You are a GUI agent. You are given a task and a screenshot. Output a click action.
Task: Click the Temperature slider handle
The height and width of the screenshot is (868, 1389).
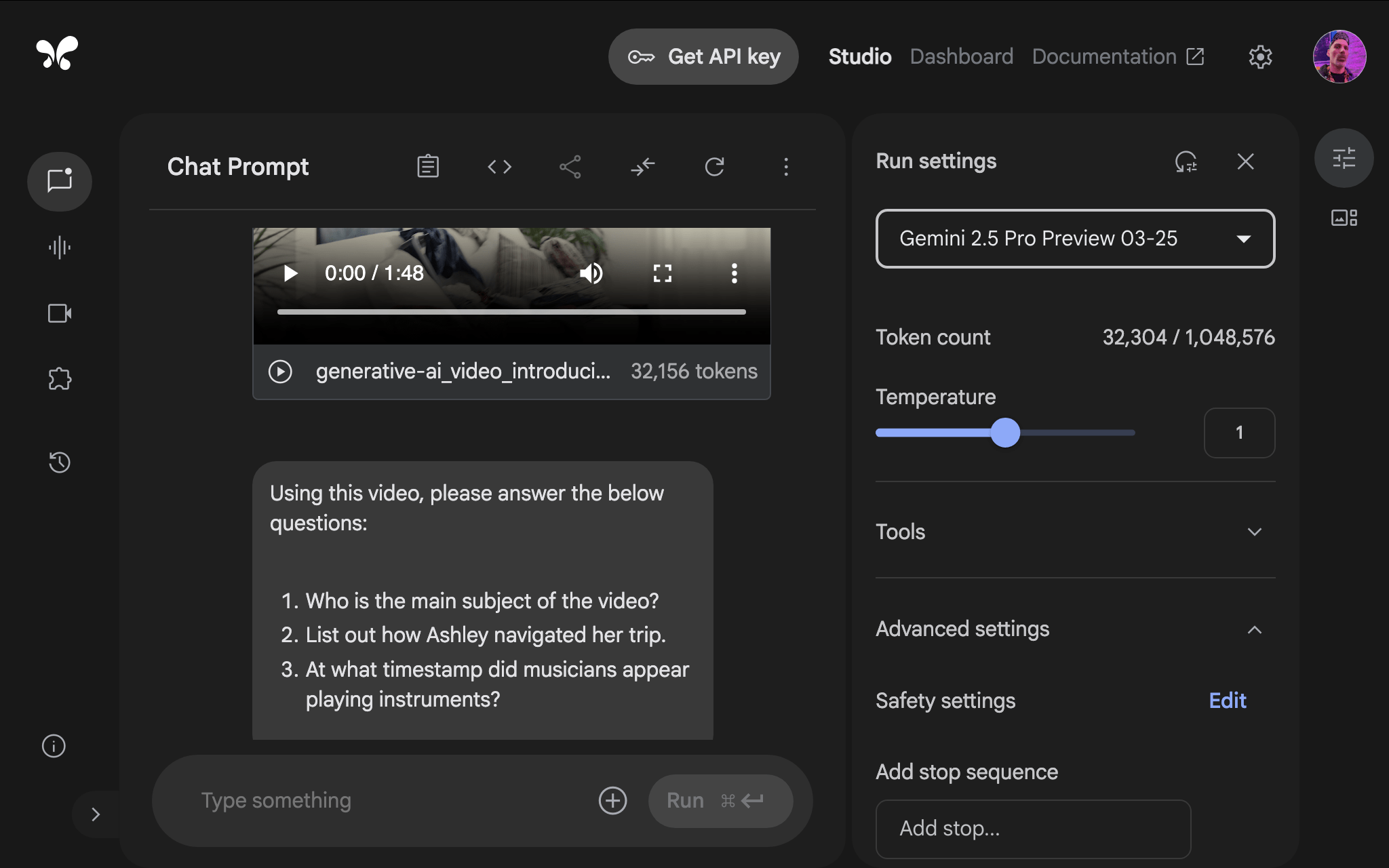click(x=1005, y=433)
